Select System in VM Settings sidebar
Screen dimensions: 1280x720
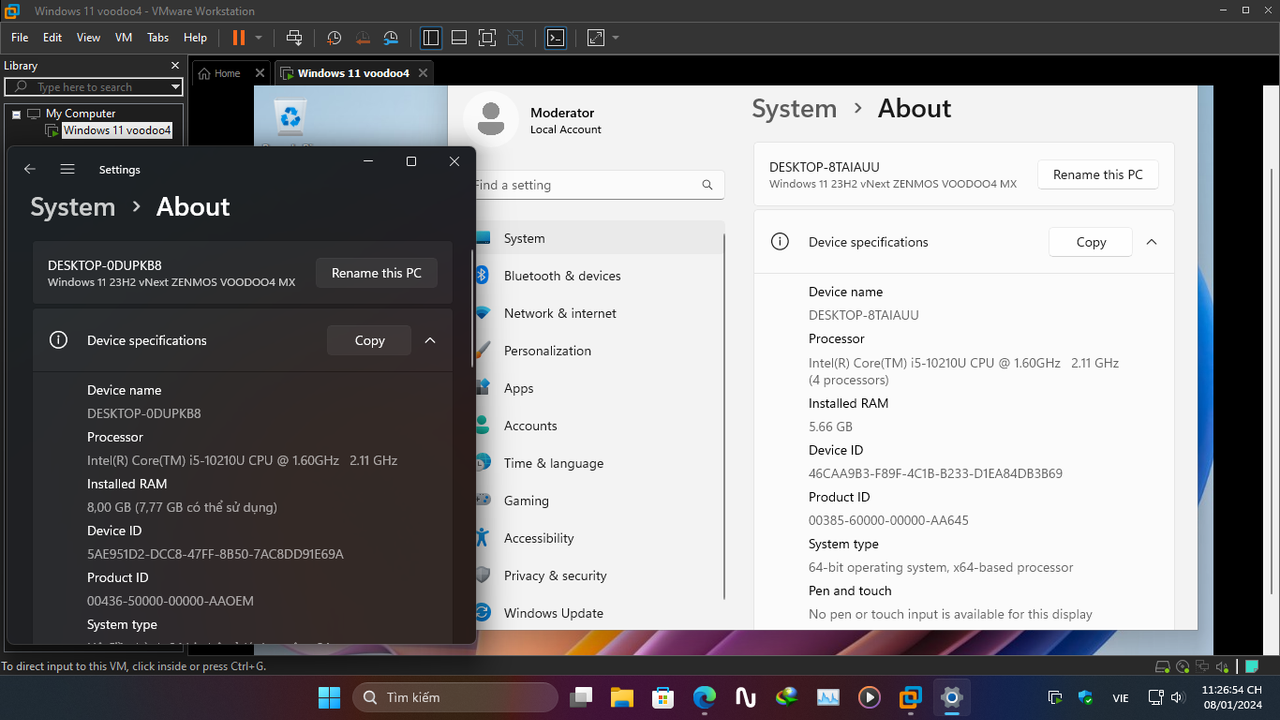pos(598,238)
